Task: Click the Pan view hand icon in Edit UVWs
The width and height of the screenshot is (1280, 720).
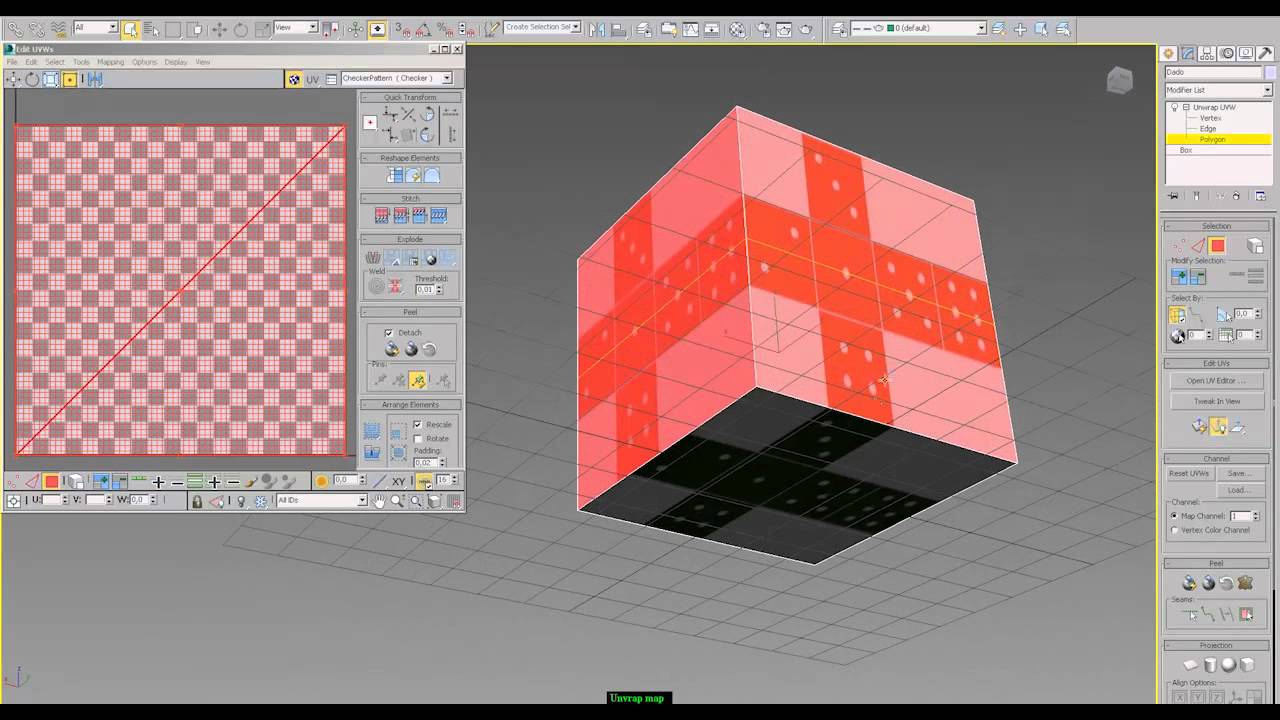Action: coord(379,501)
